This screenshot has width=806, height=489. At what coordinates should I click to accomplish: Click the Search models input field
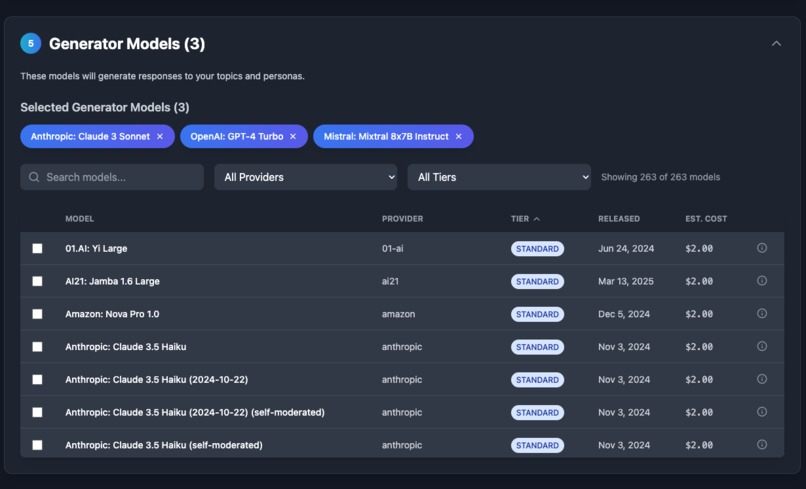point(112,177)
